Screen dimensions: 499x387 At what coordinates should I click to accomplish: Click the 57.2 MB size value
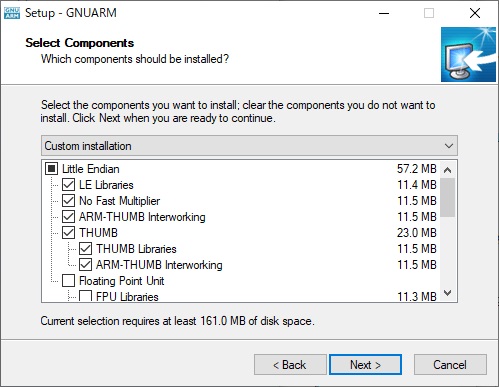click(x=417, y=169)
